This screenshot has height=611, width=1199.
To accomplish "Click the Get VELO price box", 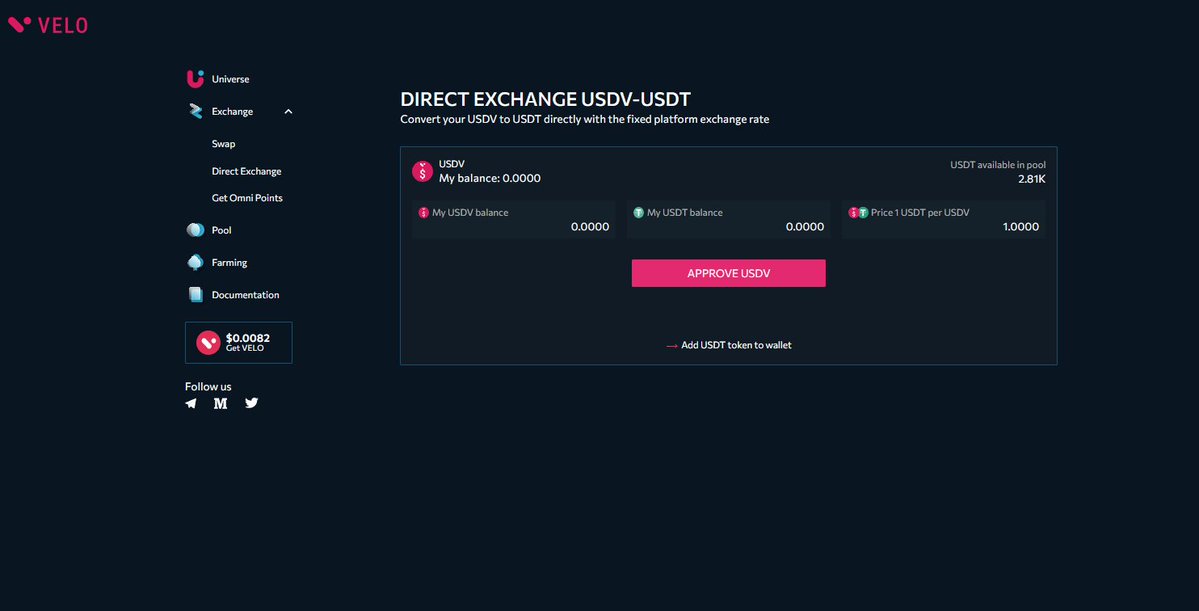I will [239, 343].
